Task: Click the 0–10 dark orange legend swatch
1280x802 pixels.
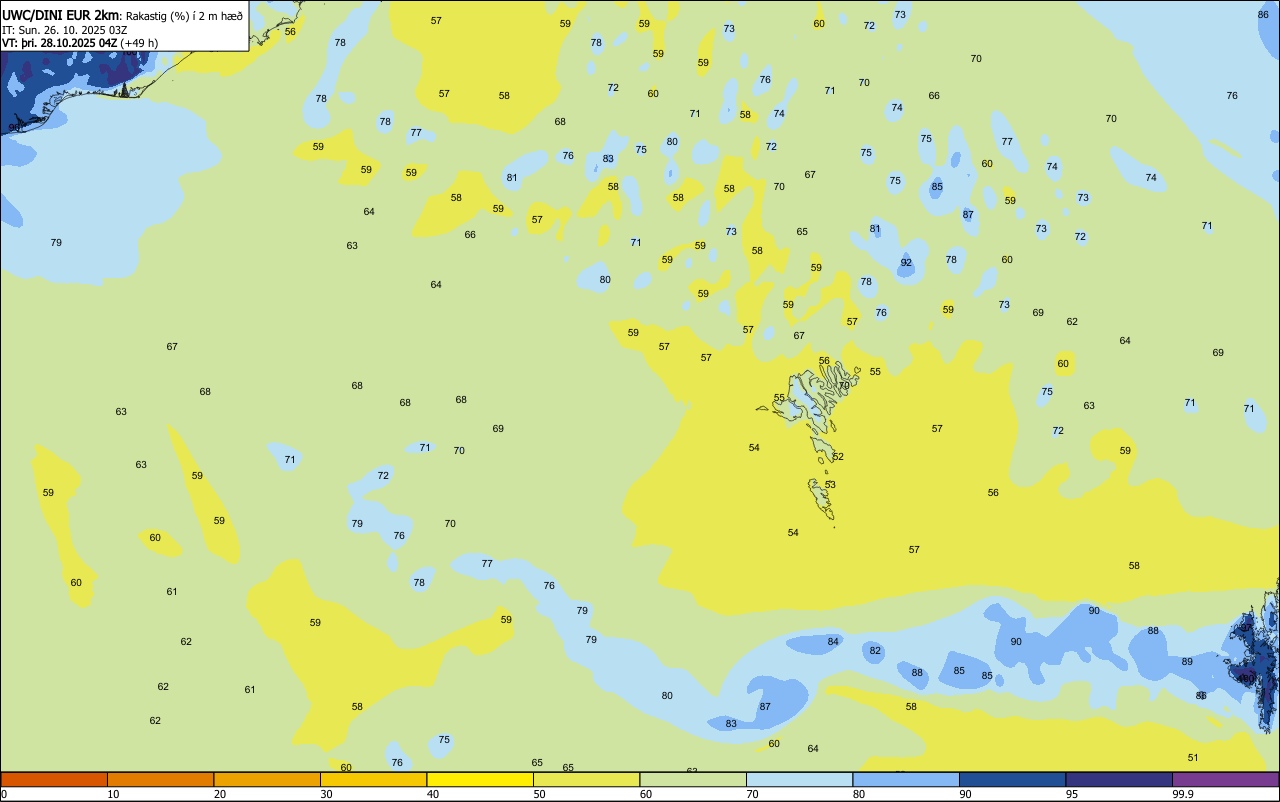Action: pyautogui.click(x=54, y=779)
